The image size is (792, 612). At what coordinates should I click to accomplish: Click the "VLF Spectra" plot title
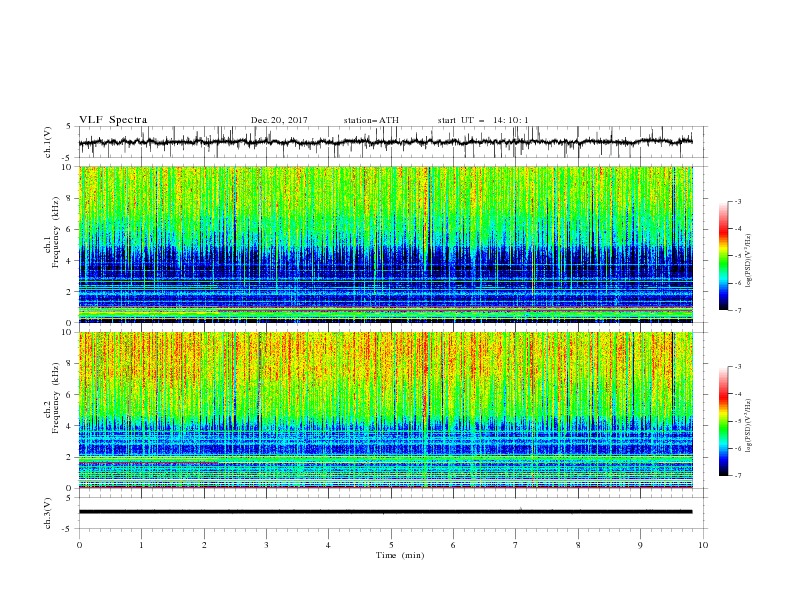(x=113, y=120)
